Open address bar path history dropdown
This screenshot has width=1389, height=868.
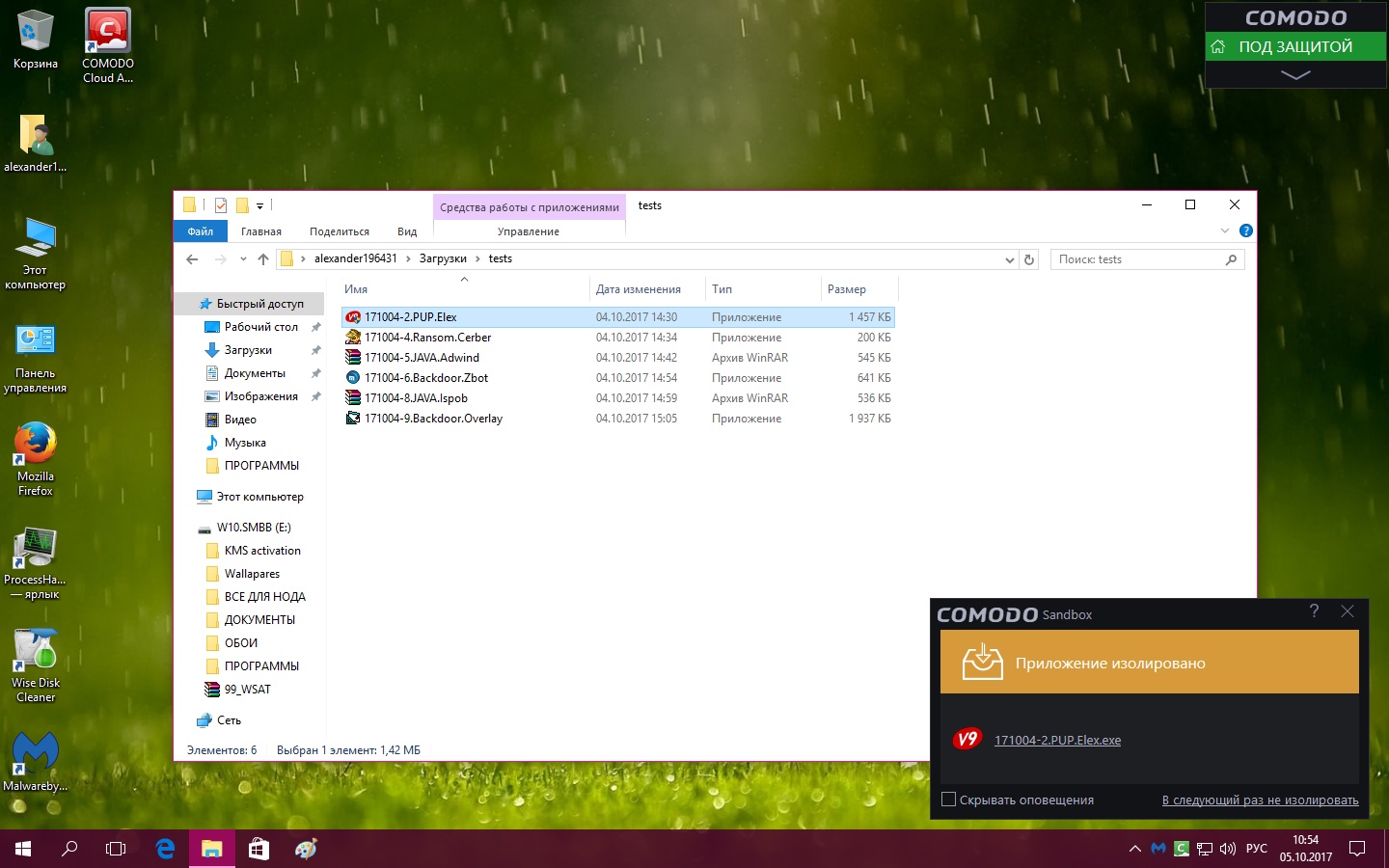tap(1009, 259)
